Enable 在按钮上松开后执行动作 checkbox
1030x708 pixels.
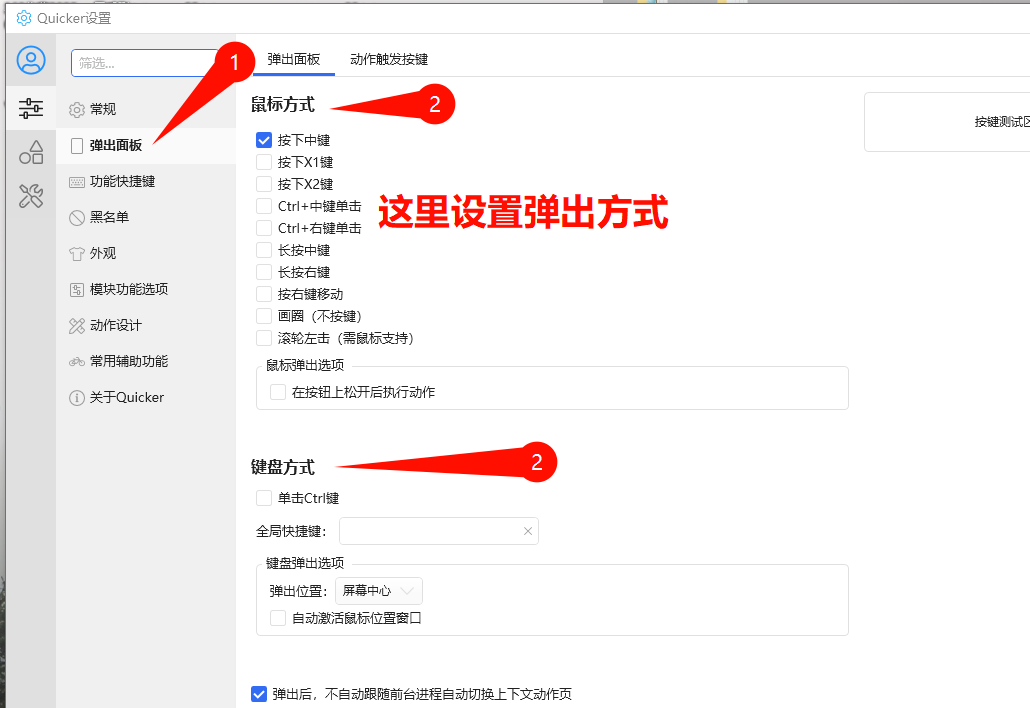tap(278, 392)
